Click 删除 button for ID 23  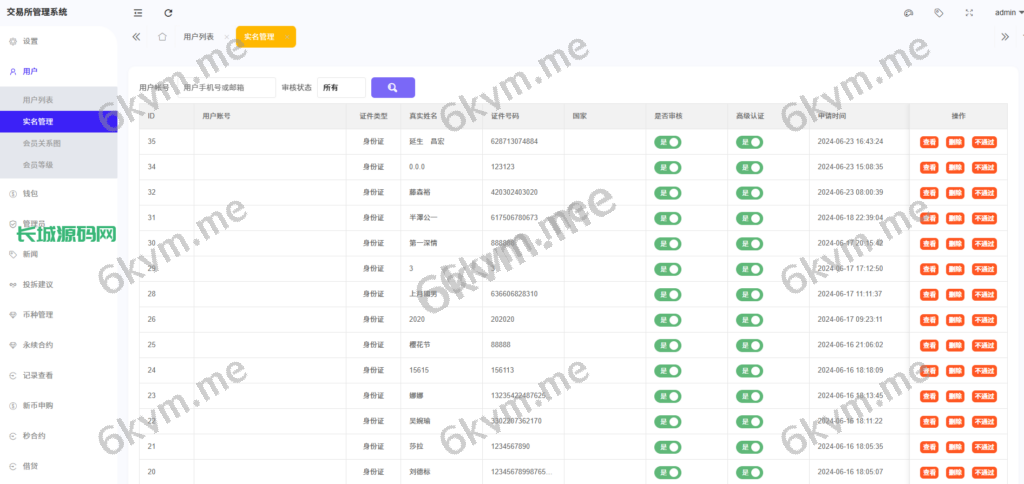click(x=955, y=396)
